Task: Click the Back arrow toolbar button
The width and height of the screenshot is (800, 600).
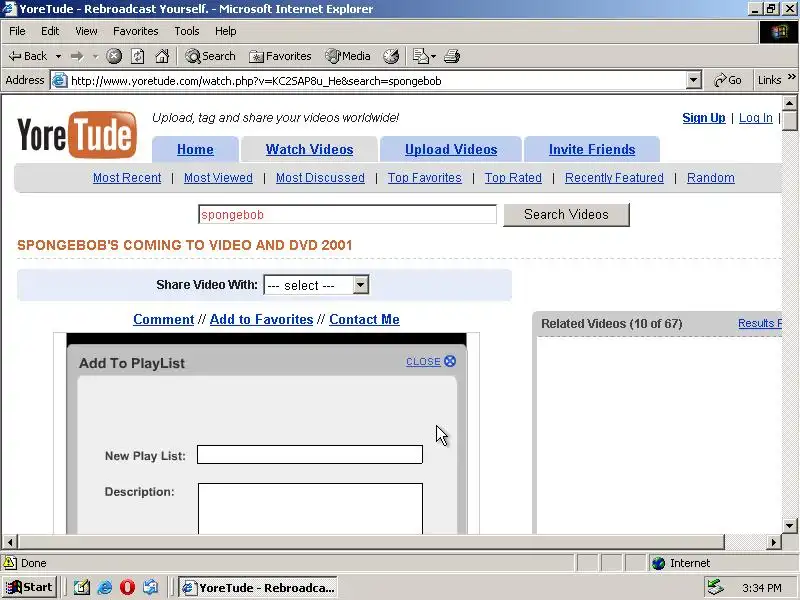Action: click(28, 56)
